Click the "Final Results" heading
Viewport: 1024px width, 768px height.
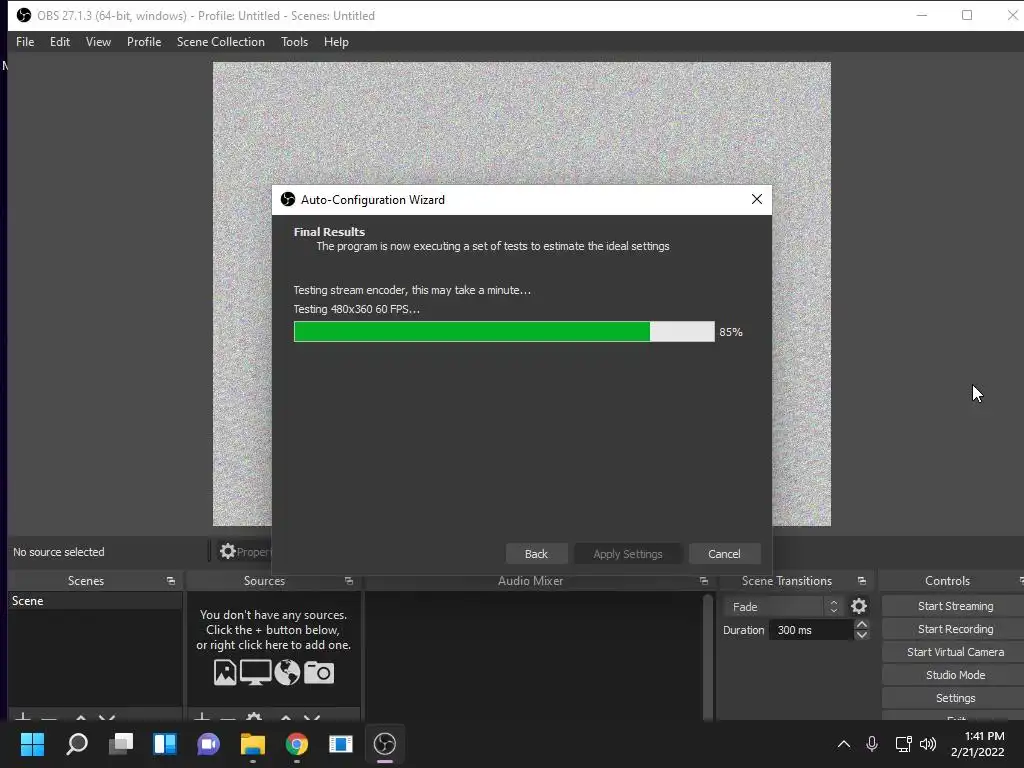[329, 232]
